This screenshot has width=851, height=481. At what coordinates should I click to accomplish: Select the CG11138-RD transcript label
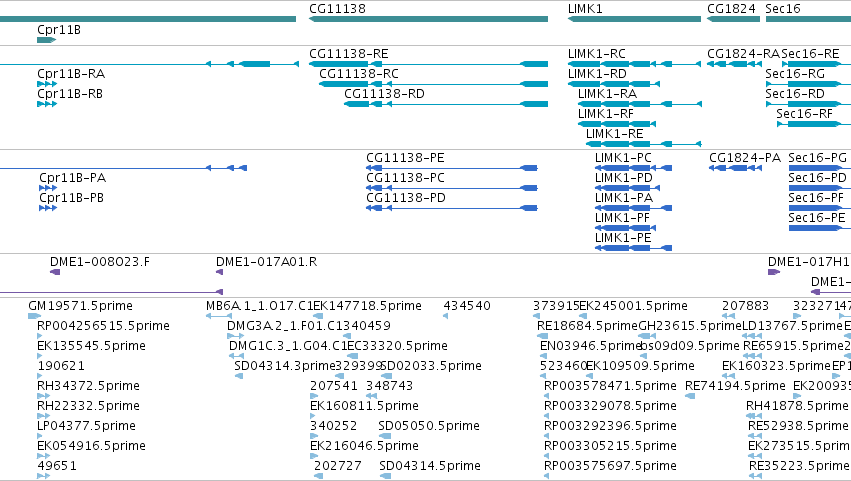pos(384,94)
